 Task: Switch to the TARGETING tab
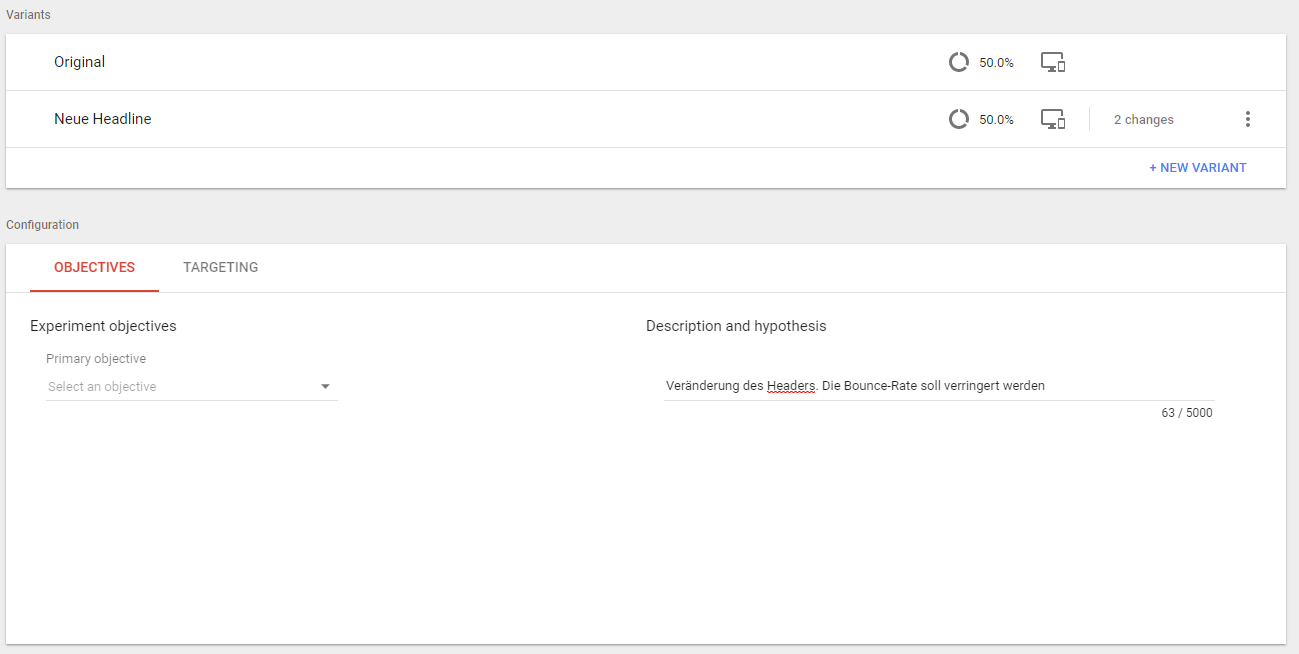[221, 267]
